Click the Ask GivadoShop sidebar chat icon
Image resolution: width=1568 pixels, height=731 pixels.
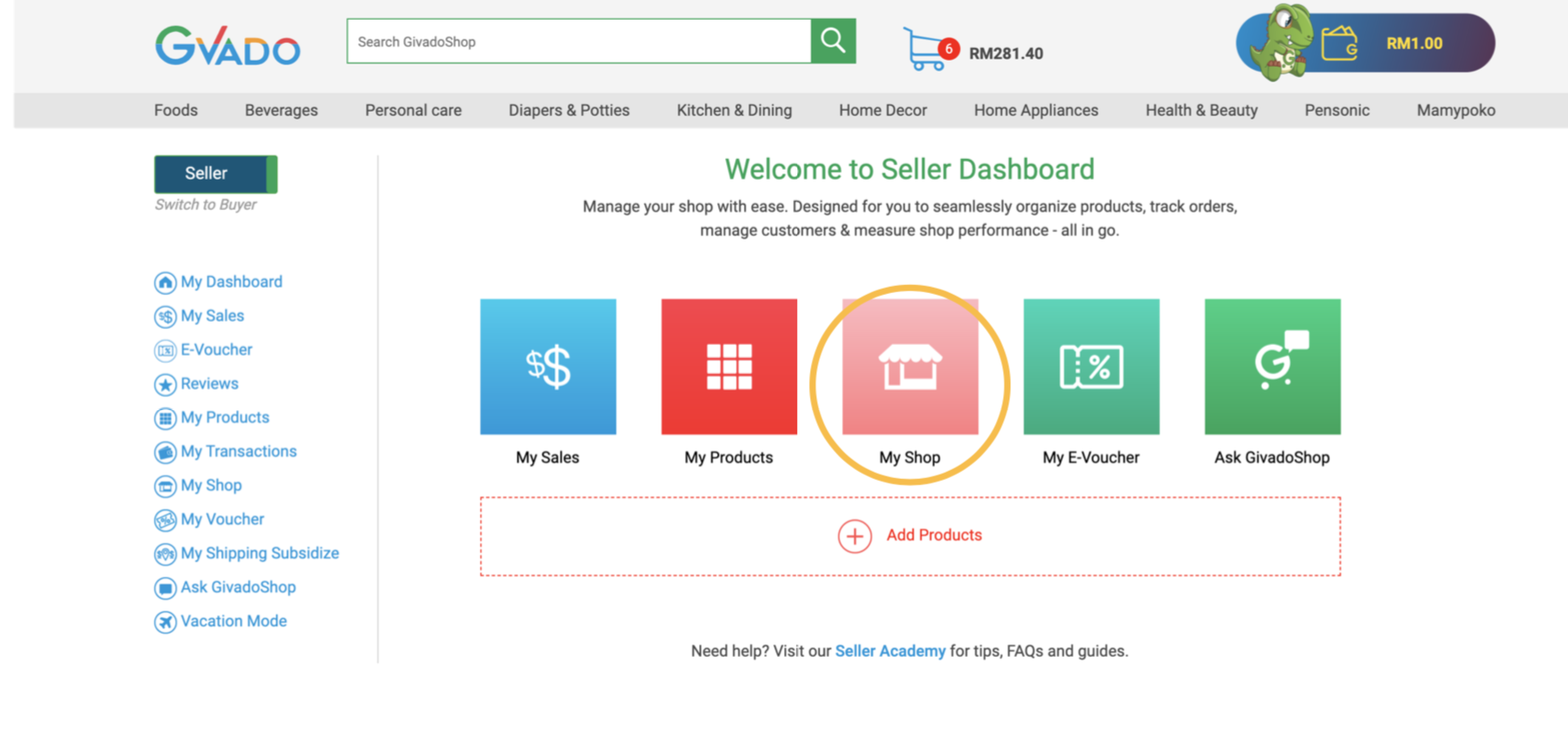click(165, 589)
